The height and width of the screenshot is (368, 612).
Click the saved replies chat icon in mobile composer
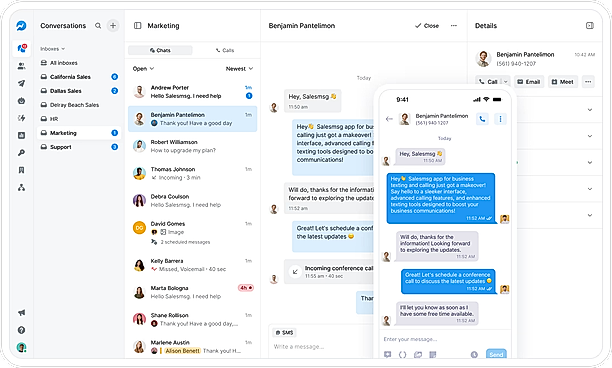click(x=388, y=354)
